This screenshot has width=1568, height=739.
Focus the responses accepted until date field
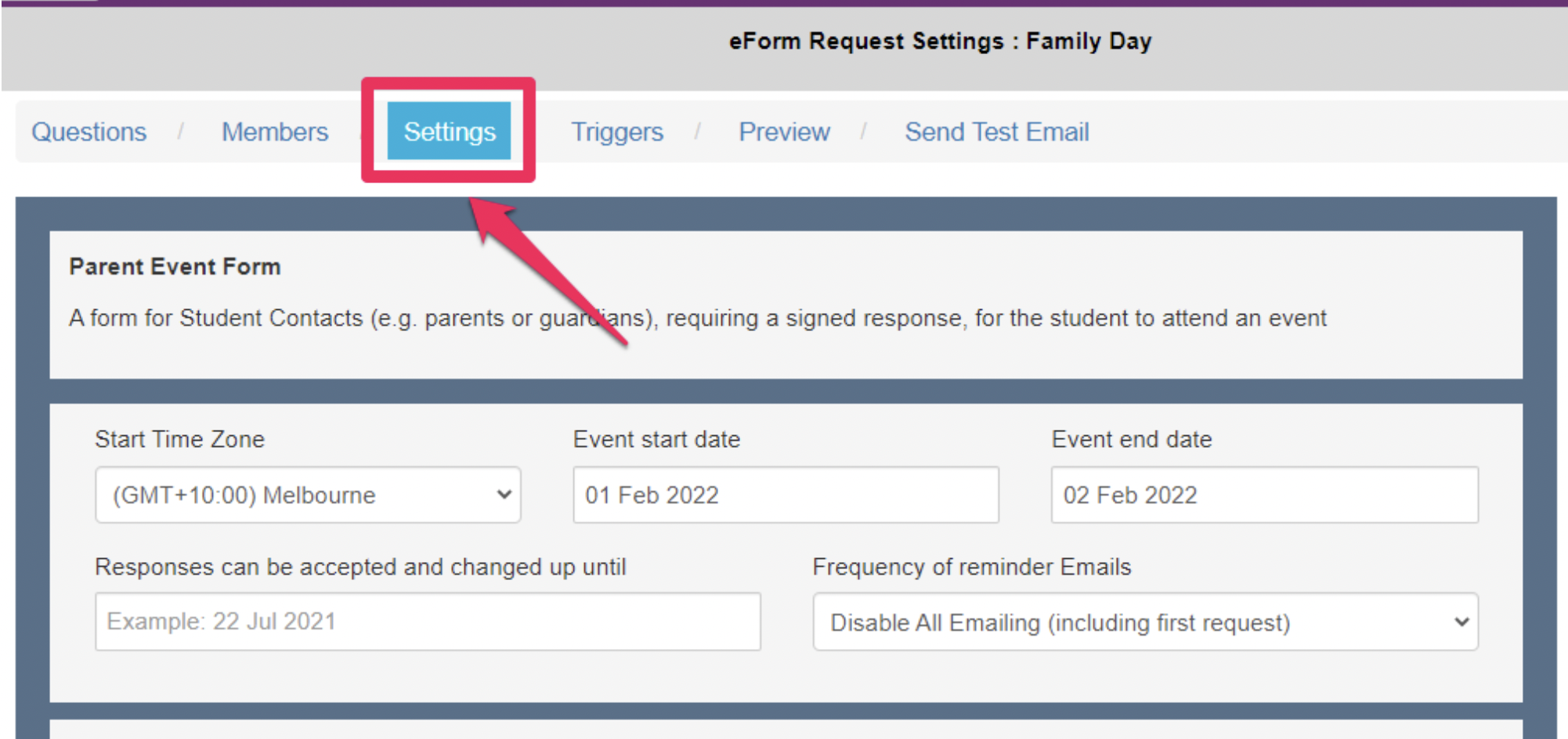pos(428,622)
